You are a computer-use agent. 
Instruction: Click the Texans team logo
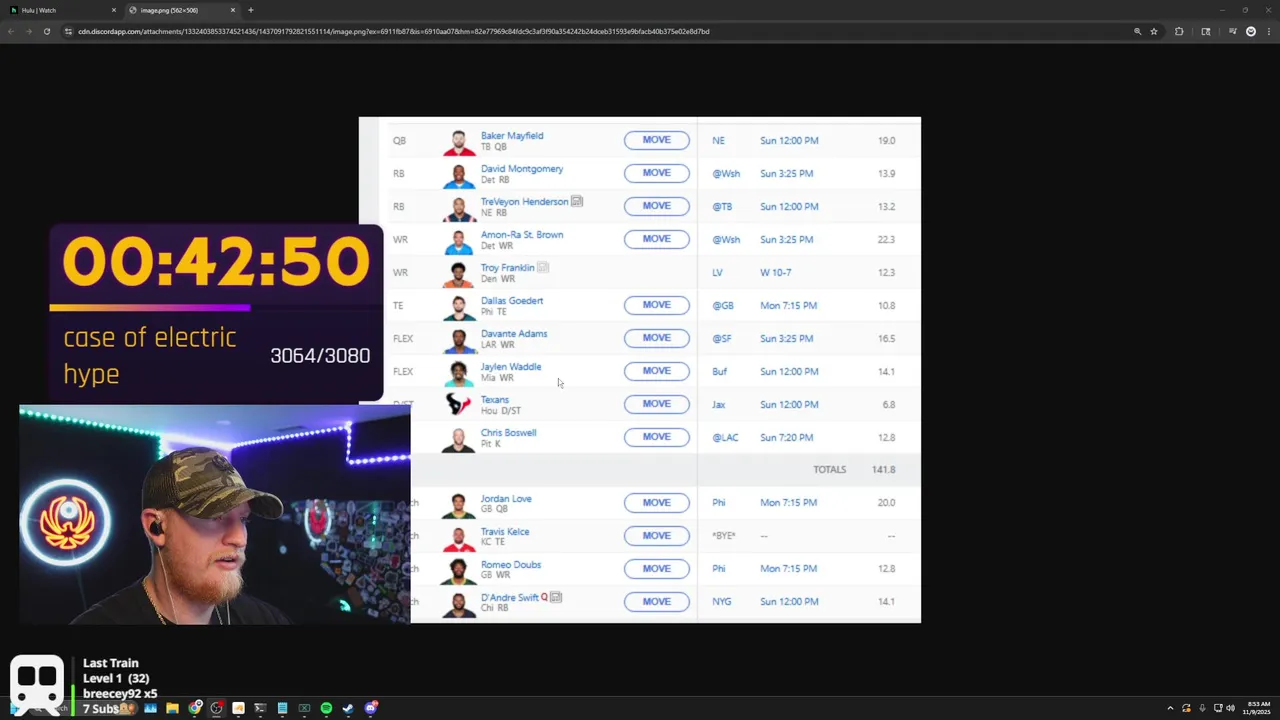pyautogui.click(x=458, y=404)
